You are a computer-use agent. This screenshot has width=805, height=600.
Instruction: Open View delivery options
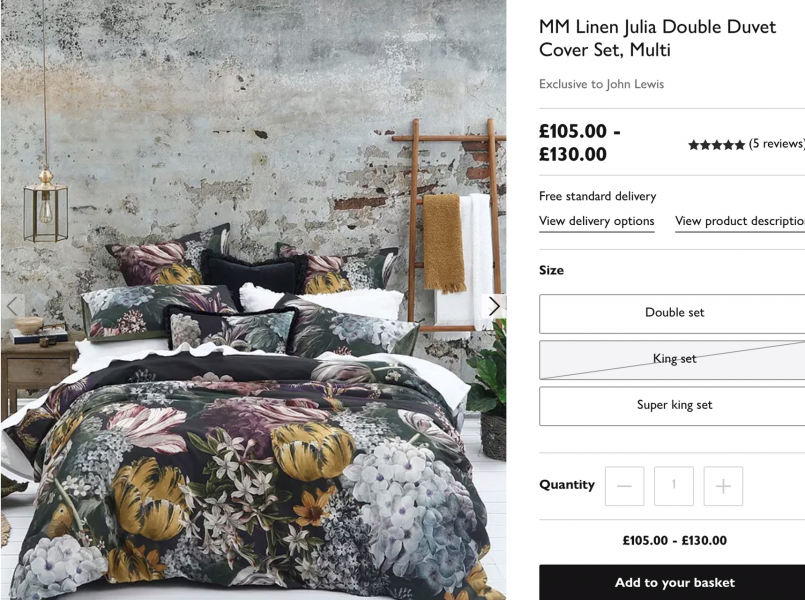597,221
